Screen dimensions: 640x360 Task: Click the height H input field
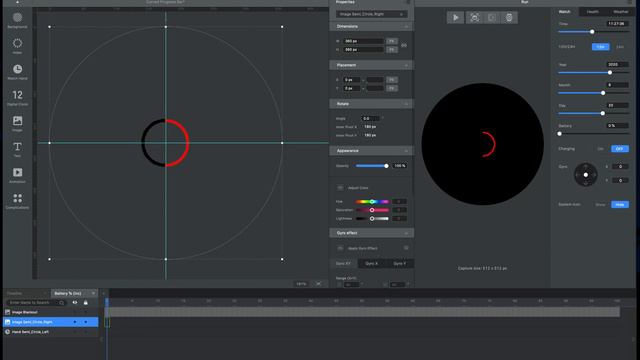[x=364, y=49]
